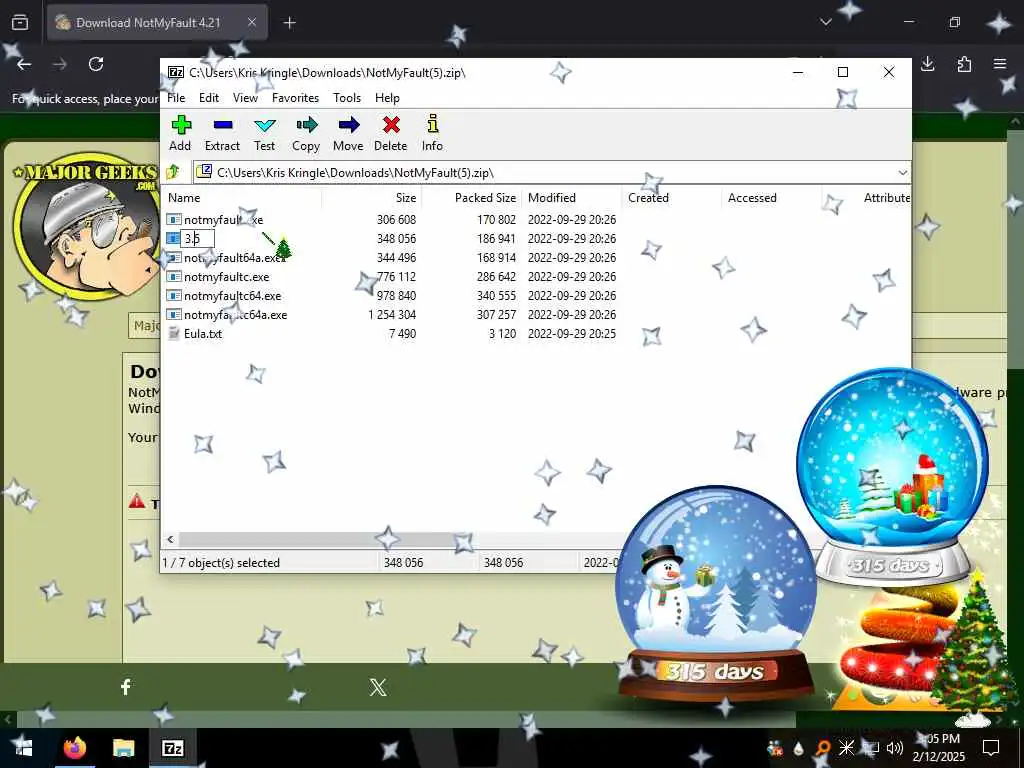Click the 7z icon in window title bar

(175, 72)
